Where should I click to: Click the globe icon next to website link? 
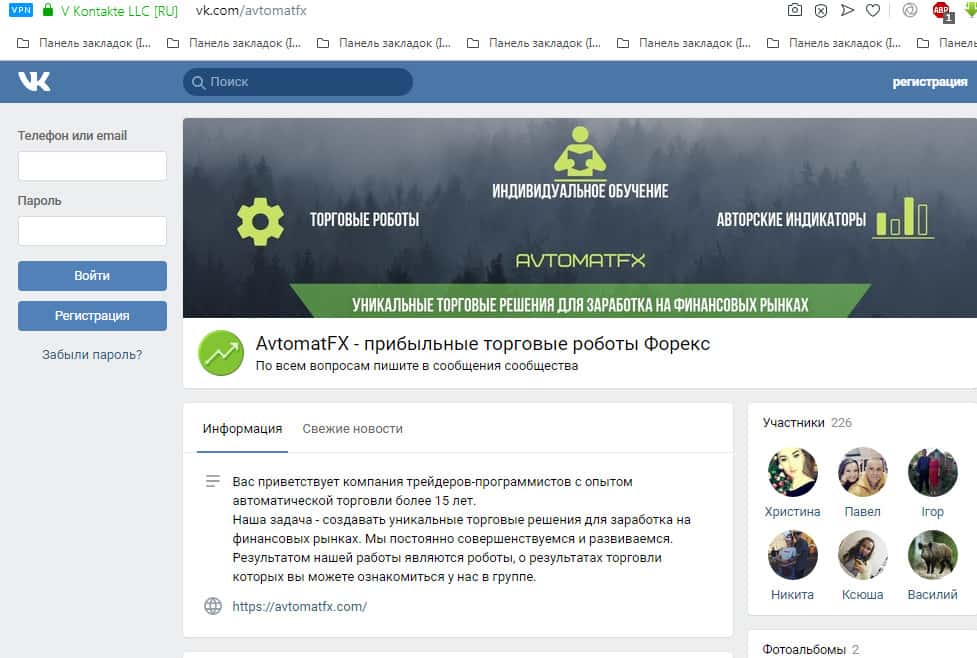[x=213, y=606]
